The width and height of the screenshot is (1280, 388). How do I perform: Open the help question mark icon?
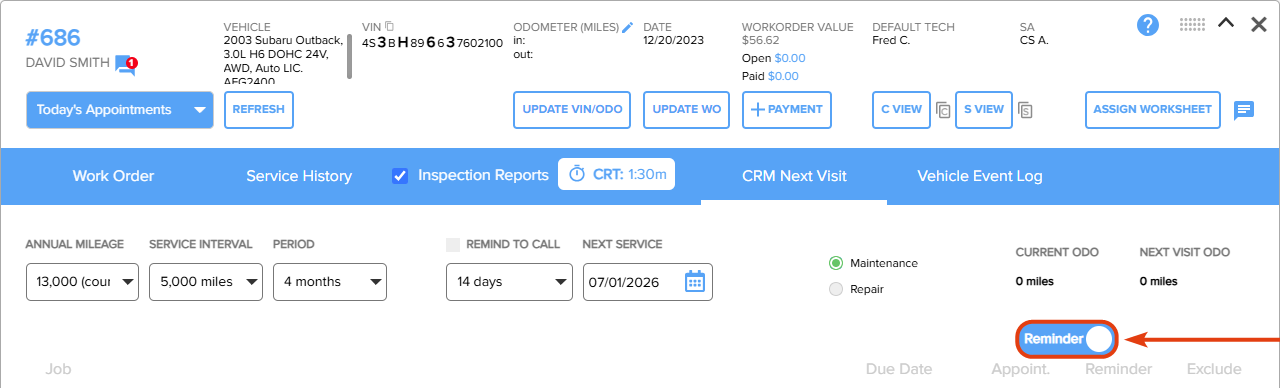point(1148,25)
